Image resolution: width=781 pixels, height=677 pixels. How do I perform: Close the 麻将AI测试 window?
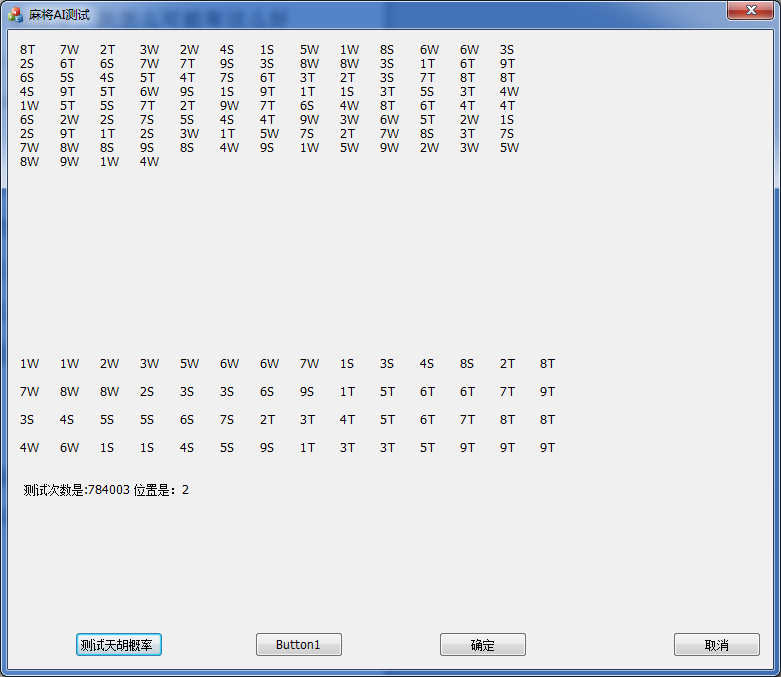pos(751,10)
